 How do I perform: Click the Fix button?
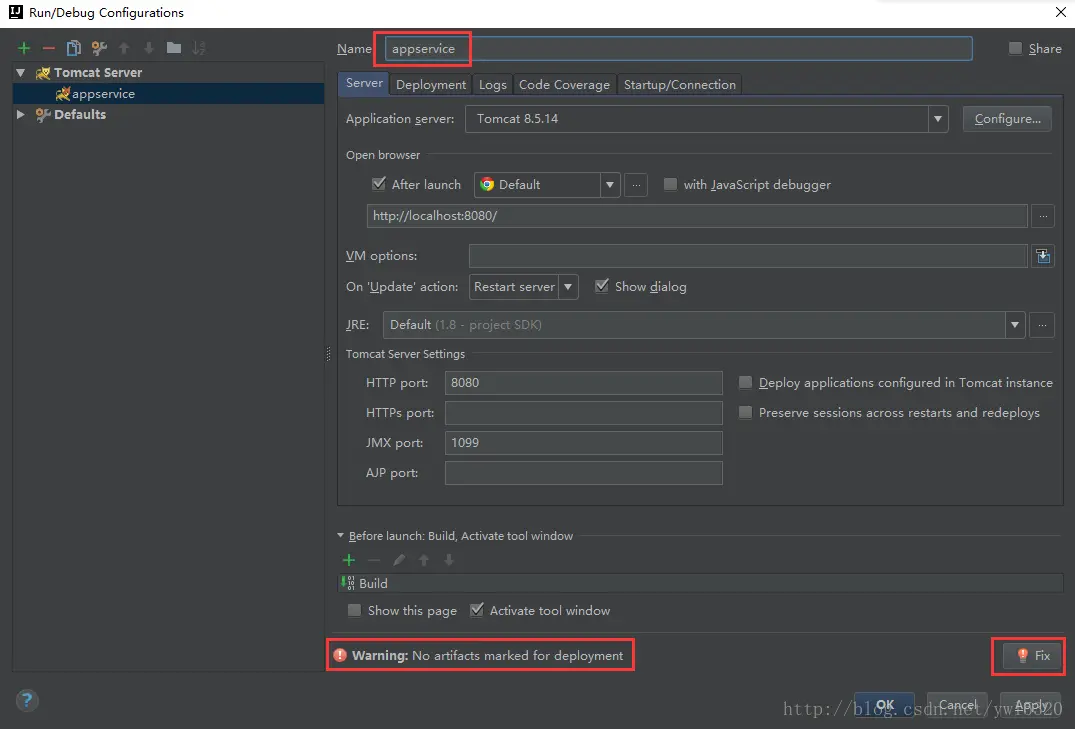tap(1032, 656)
